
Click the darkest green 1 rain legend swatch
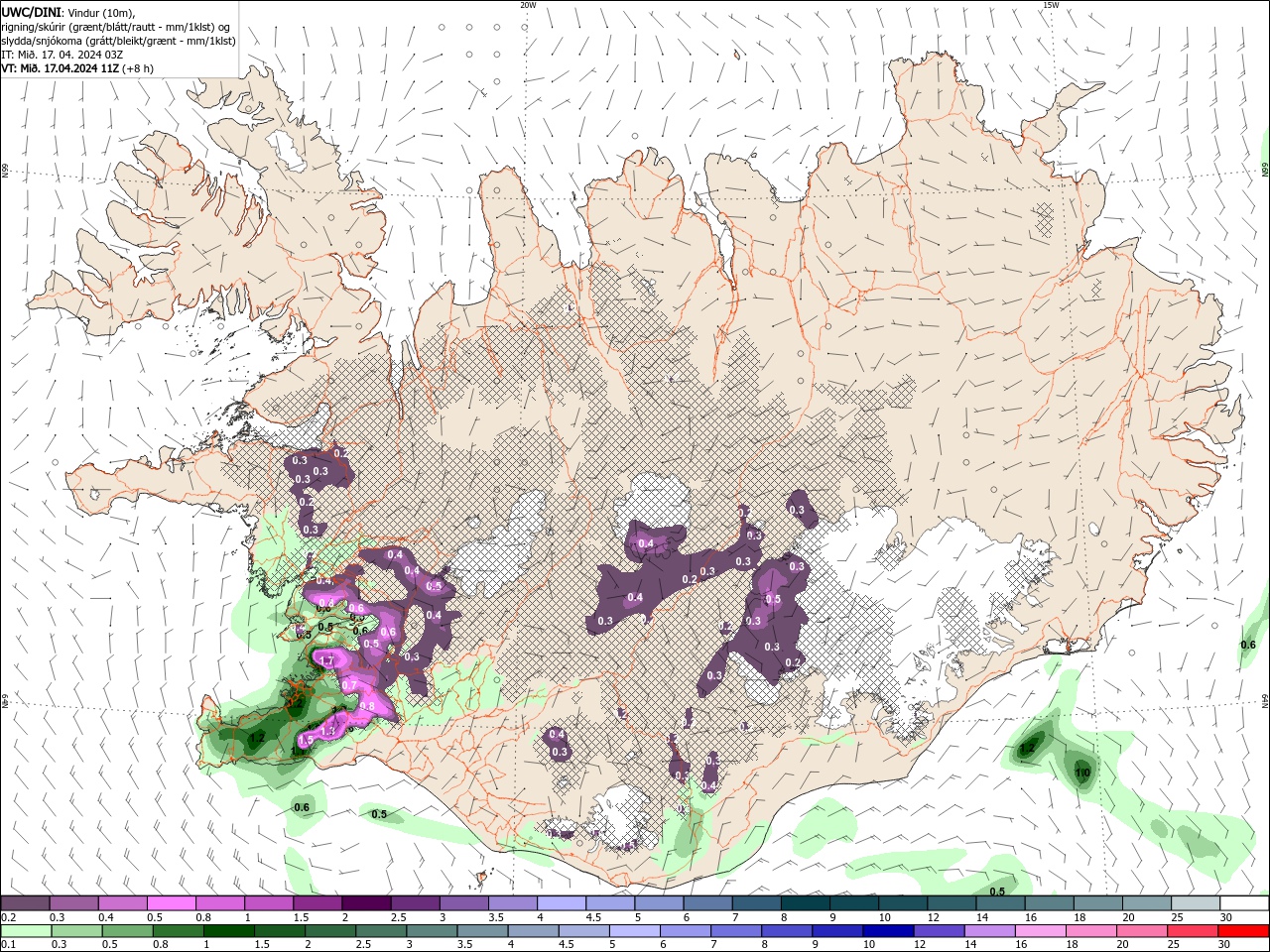(x=229, y=931)
